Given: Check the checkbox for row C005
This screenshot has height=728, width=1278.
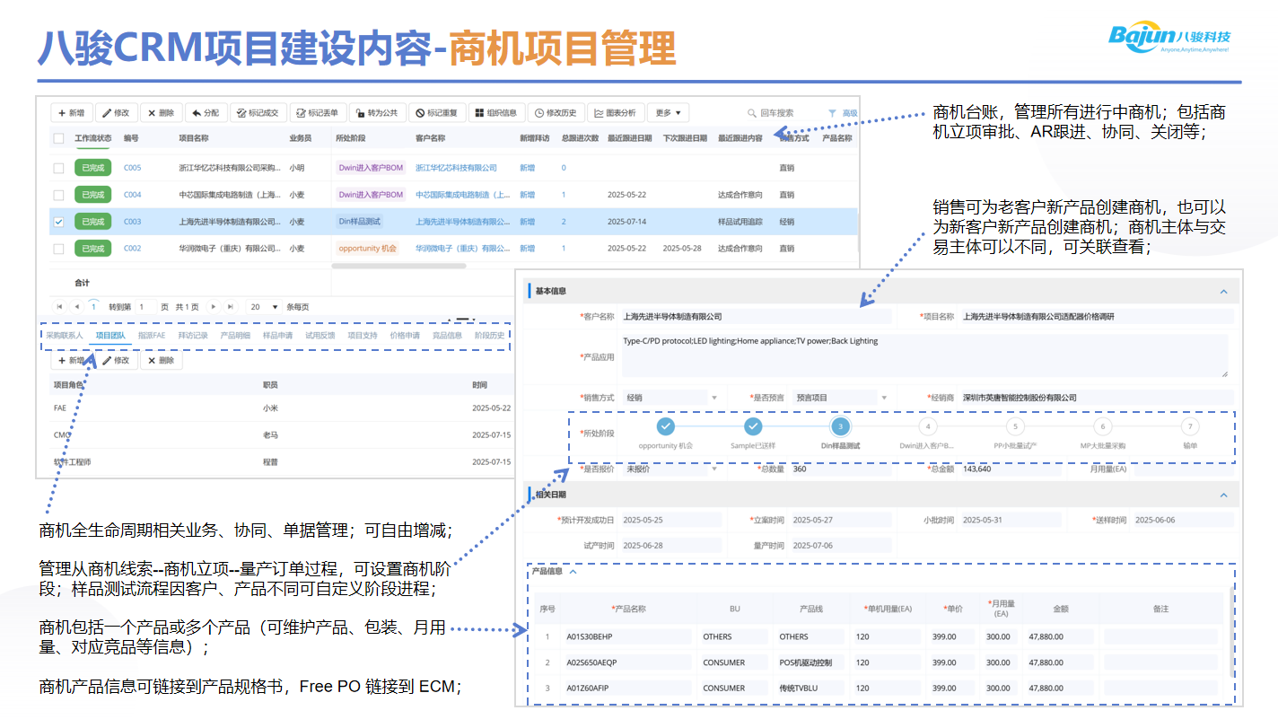Looking at the screenshot, I should click(x=58, y=168).
